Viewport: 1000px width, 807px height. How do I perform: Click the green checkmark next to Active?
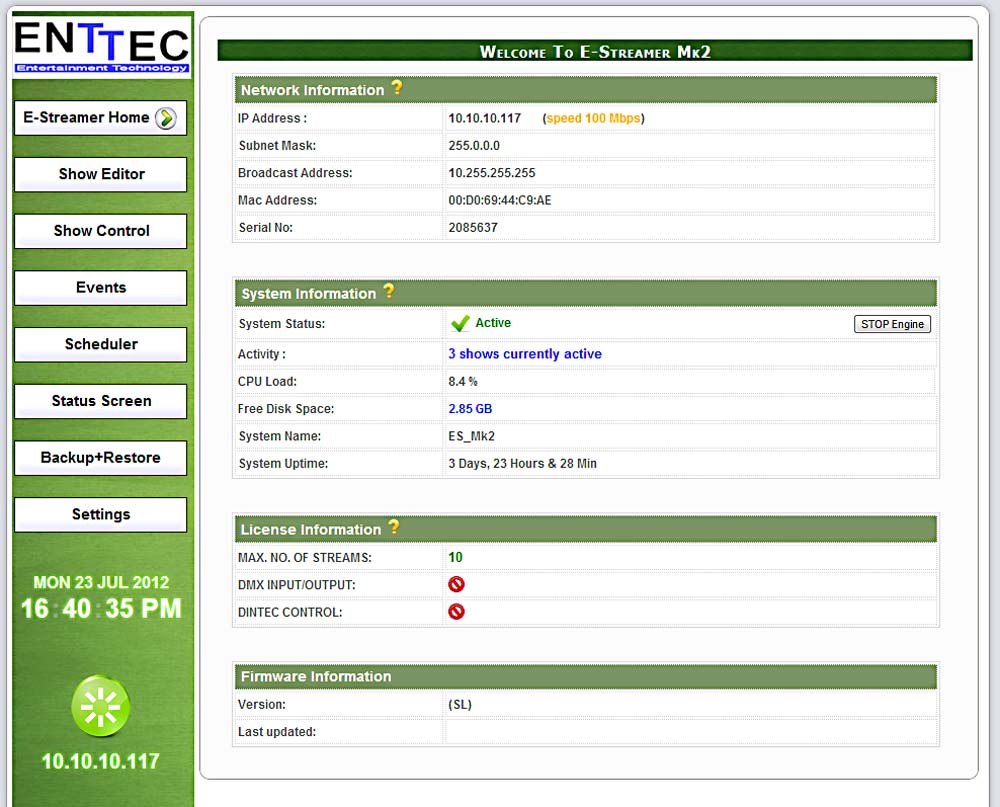coord(460,323)
